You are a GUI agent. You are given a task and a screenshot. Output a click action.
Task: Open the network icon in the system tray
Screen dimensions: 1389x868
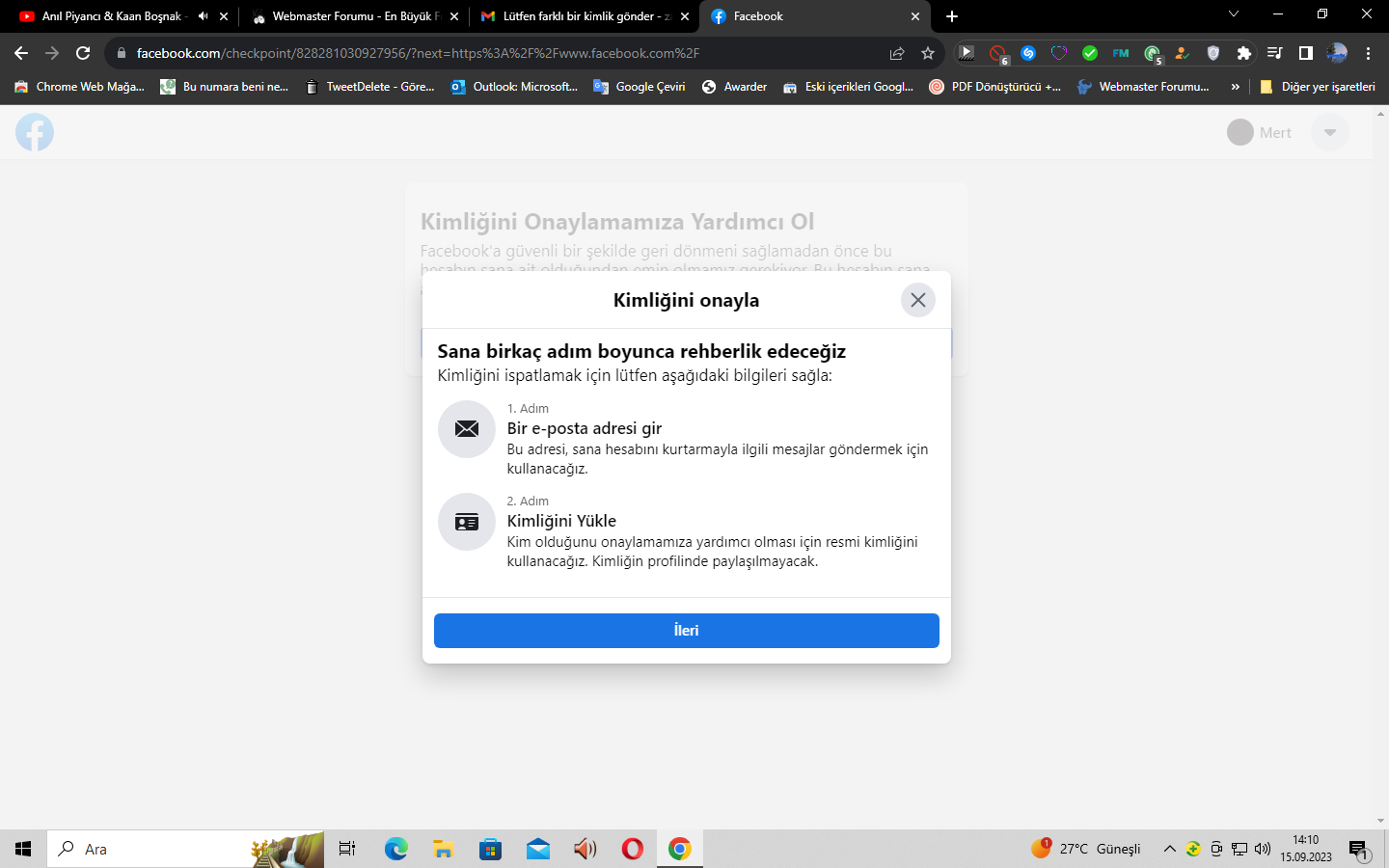[1239, 849]
